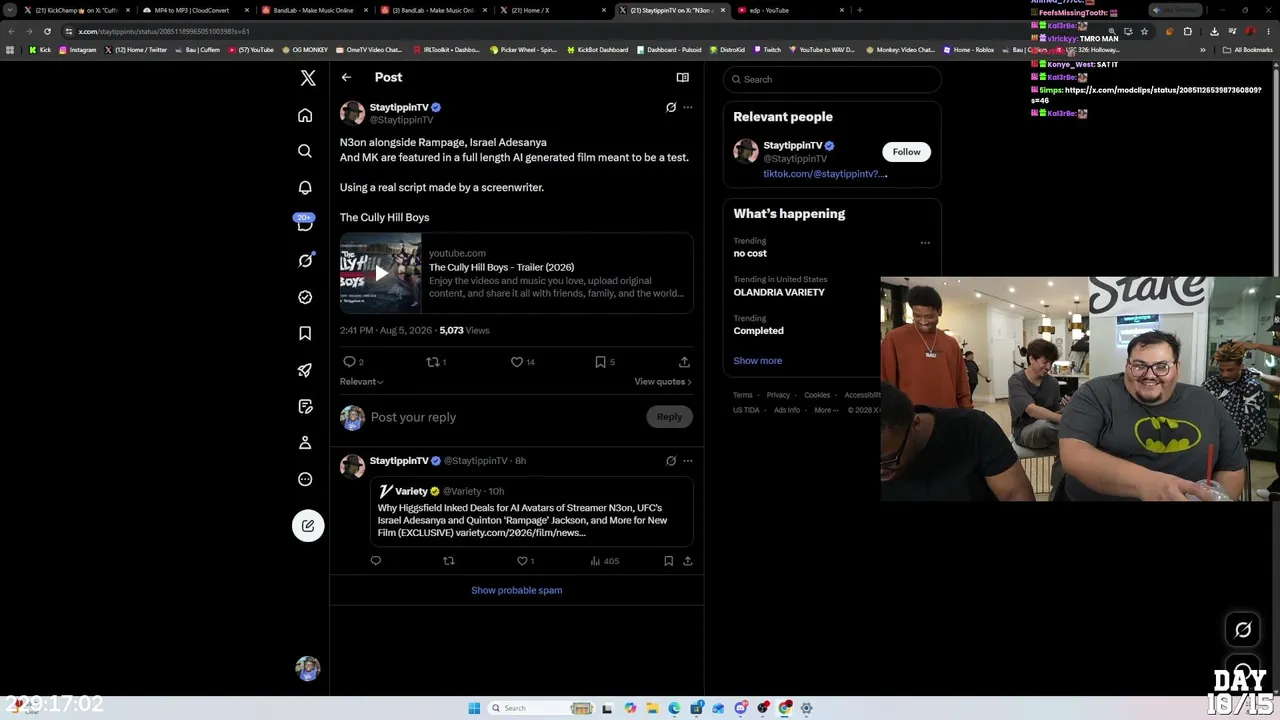Screen dimensions: 1280x720
Task: Expand Show more trends
Action: [x=757, y=361]
